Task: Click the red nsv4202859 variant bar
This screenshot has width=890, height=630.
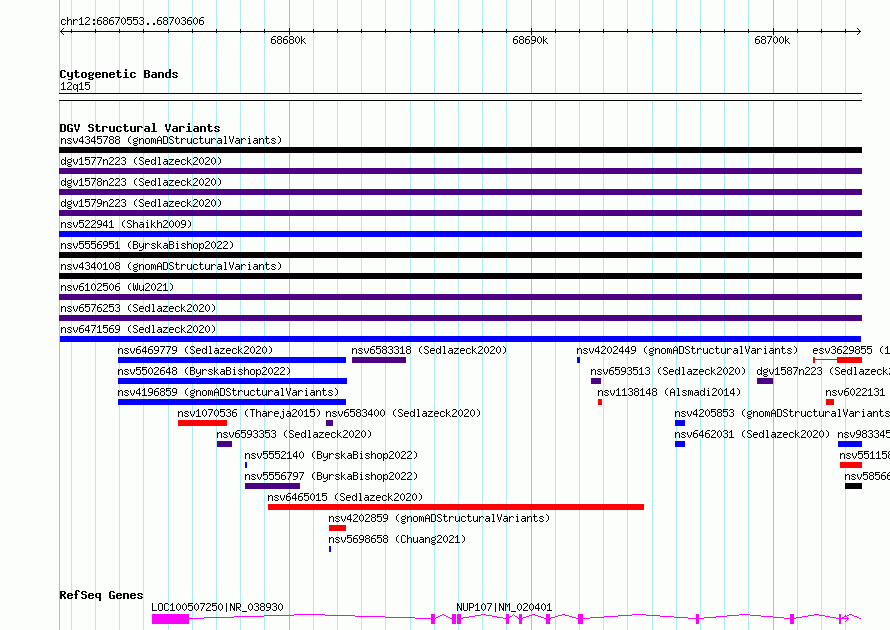Action: 337,528
